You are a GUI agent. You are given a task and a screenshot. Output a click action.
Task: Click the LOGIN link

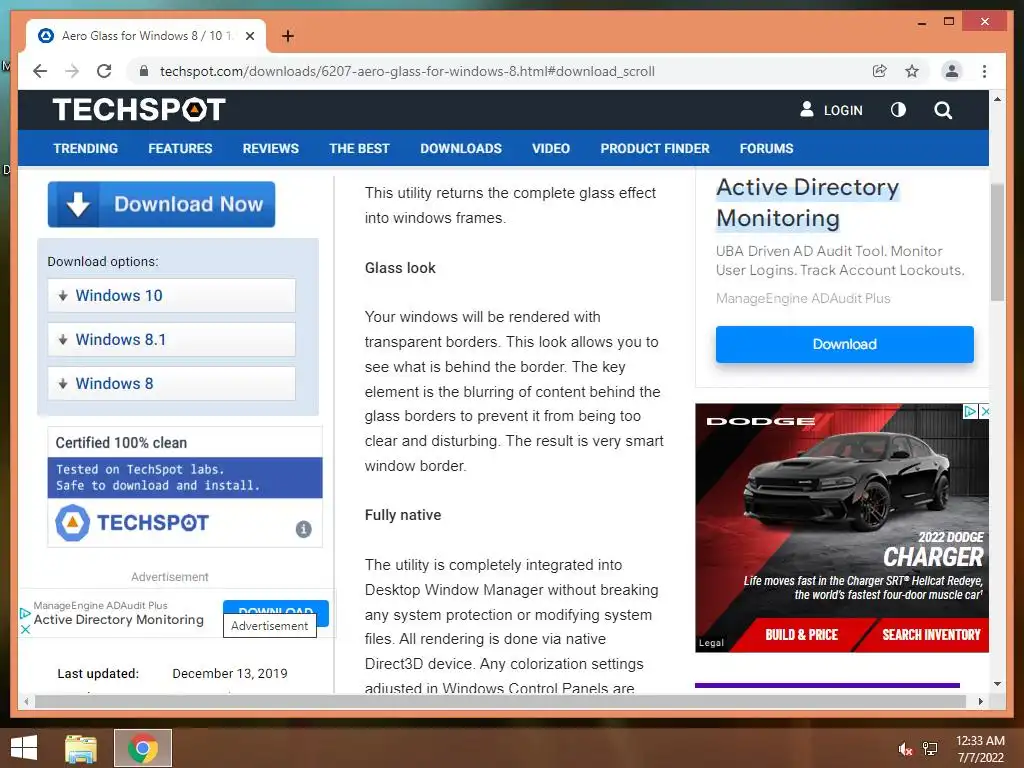pos(831,110)
